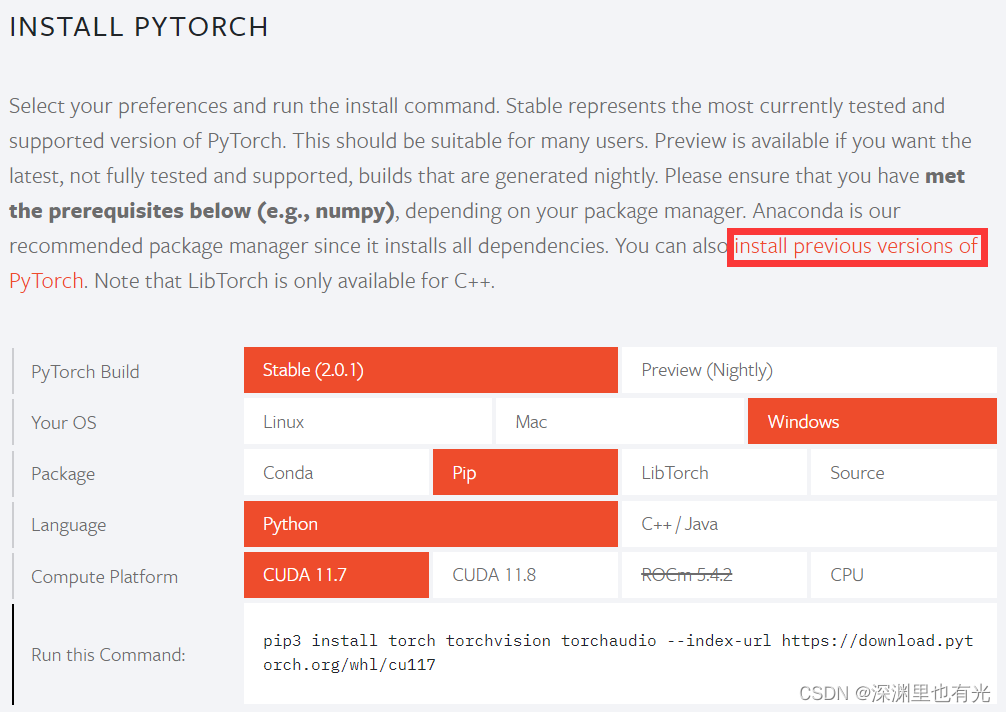Pick Conda as the package manager

tap(336, 472)
